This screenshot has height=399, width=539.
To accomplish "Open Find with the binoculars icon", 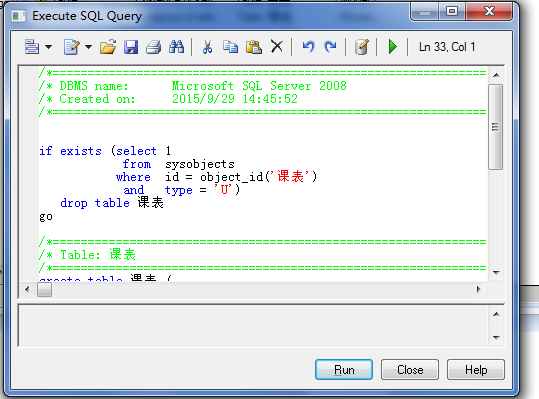I will point(176,47).
